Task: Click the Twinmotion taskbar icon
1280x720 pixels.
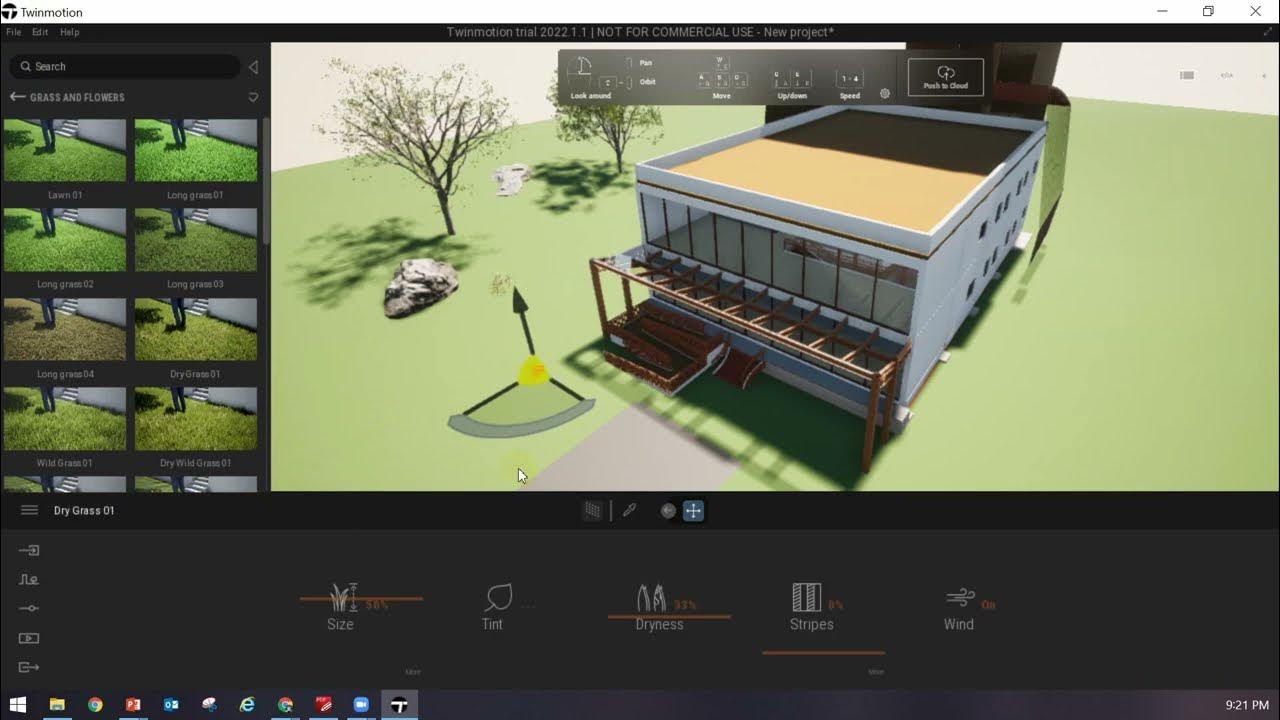Action: (x=399, y=705)
